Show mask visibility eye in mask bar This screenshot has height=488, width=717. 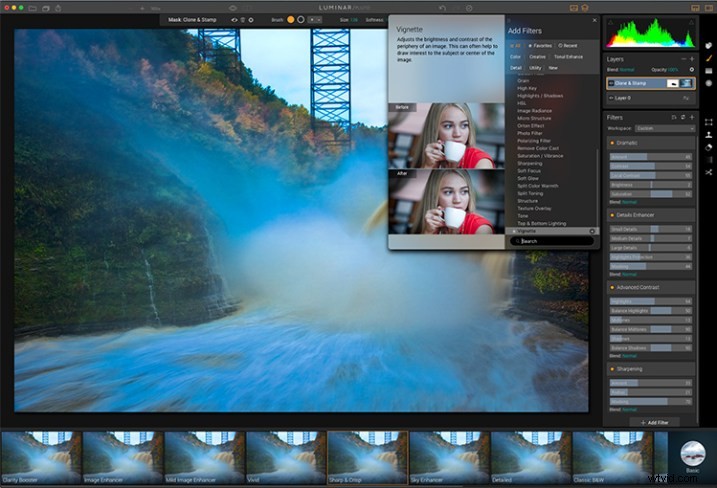tap(234, 20)
